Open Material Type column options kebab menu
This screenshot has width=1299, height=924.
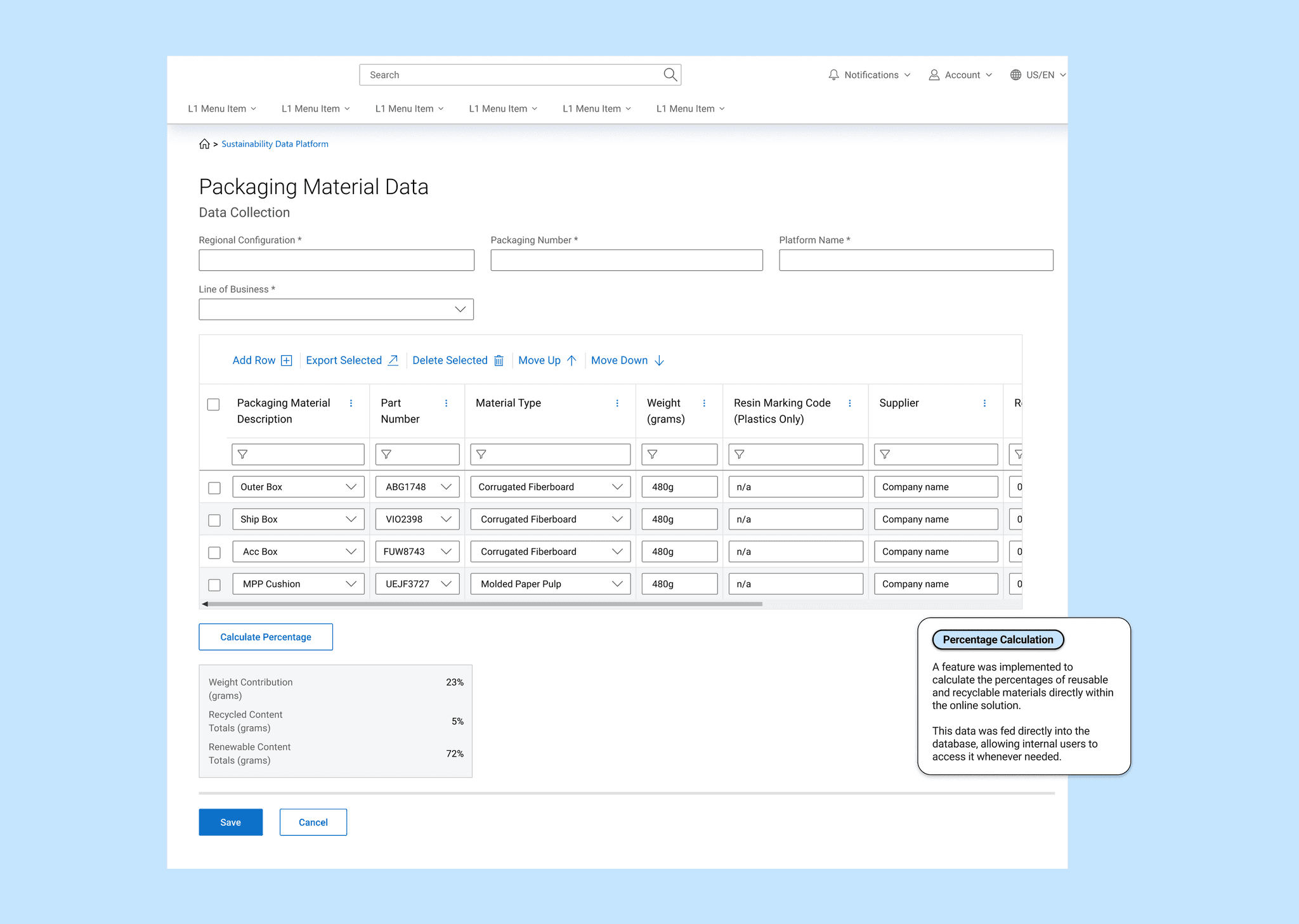[617, 403]
